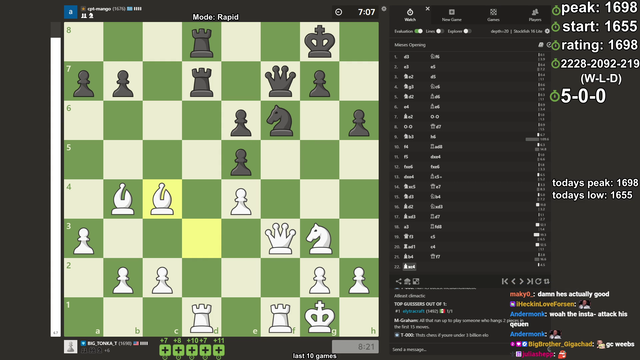The image size is (640, 360).
Task: Click the opening book icon near Mieses Opening
Action: 541,45
